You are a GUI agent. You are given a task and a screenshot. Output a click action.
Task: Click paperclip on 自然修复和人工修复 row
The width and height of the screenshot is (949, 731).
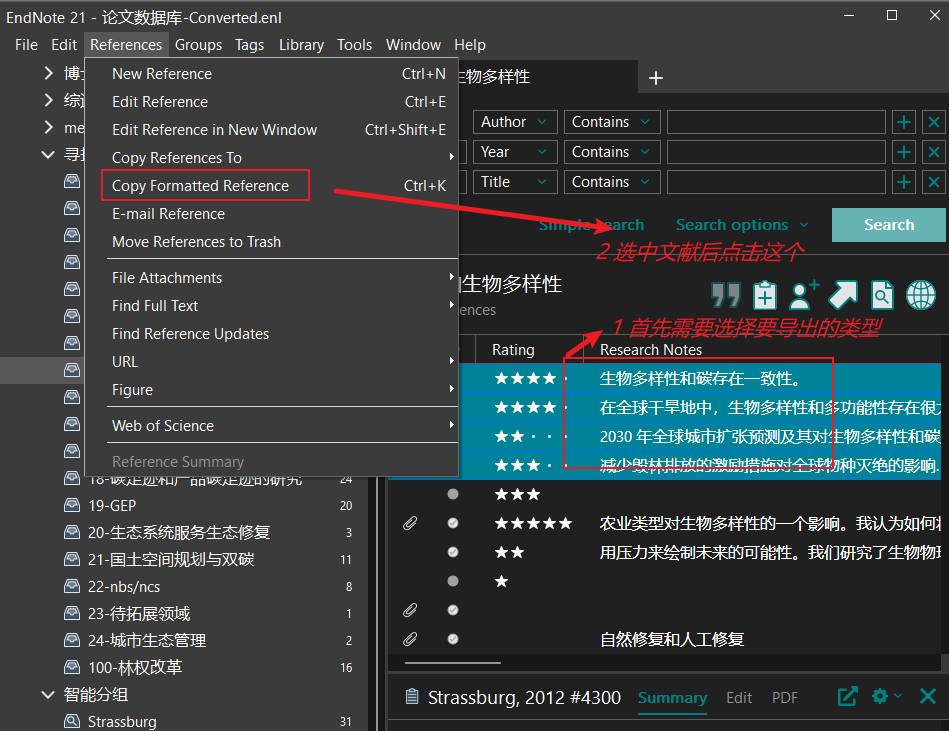410,639
